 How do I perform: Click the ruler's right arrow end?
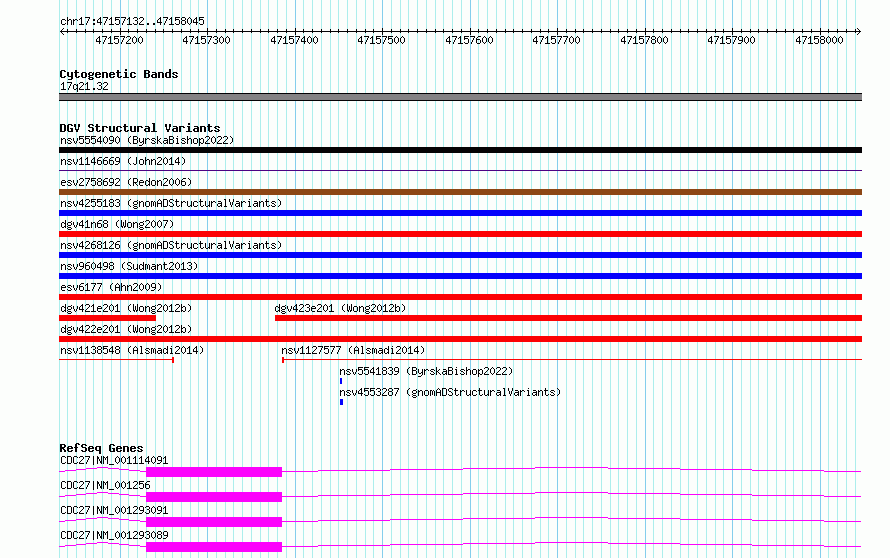click(859, 32)
